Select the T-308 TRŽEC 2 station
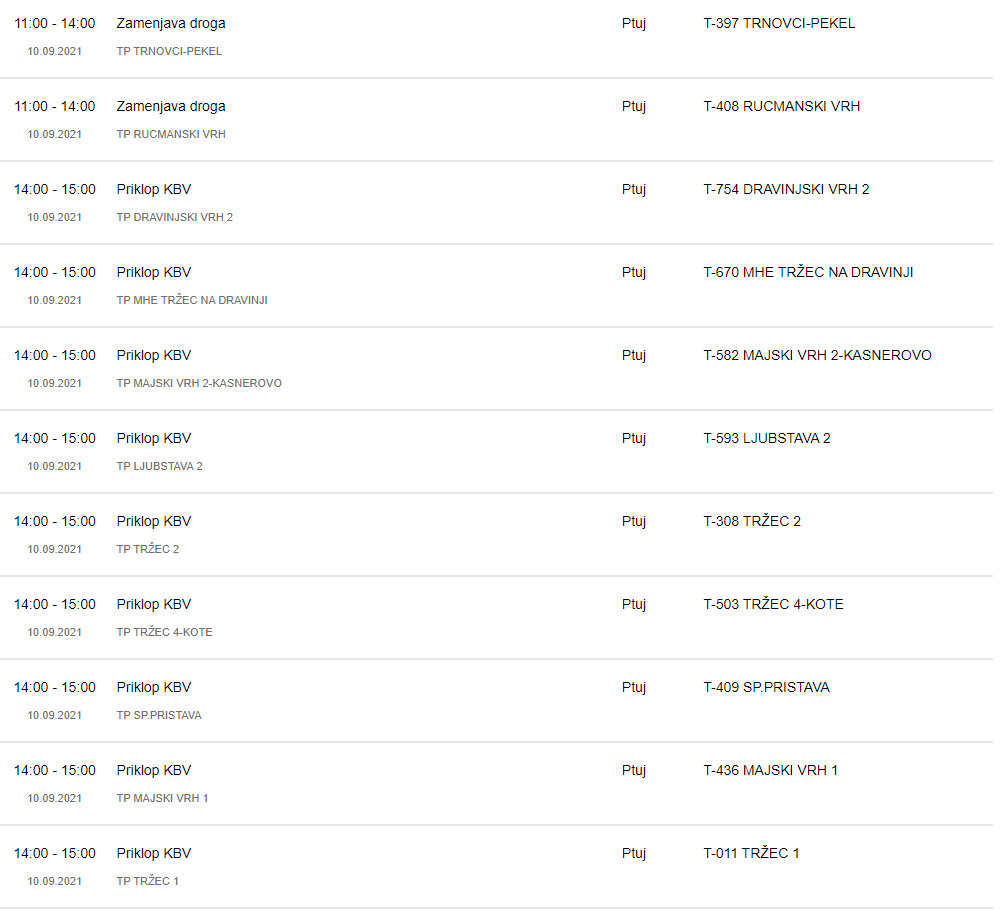 click(x=752, y=521)
